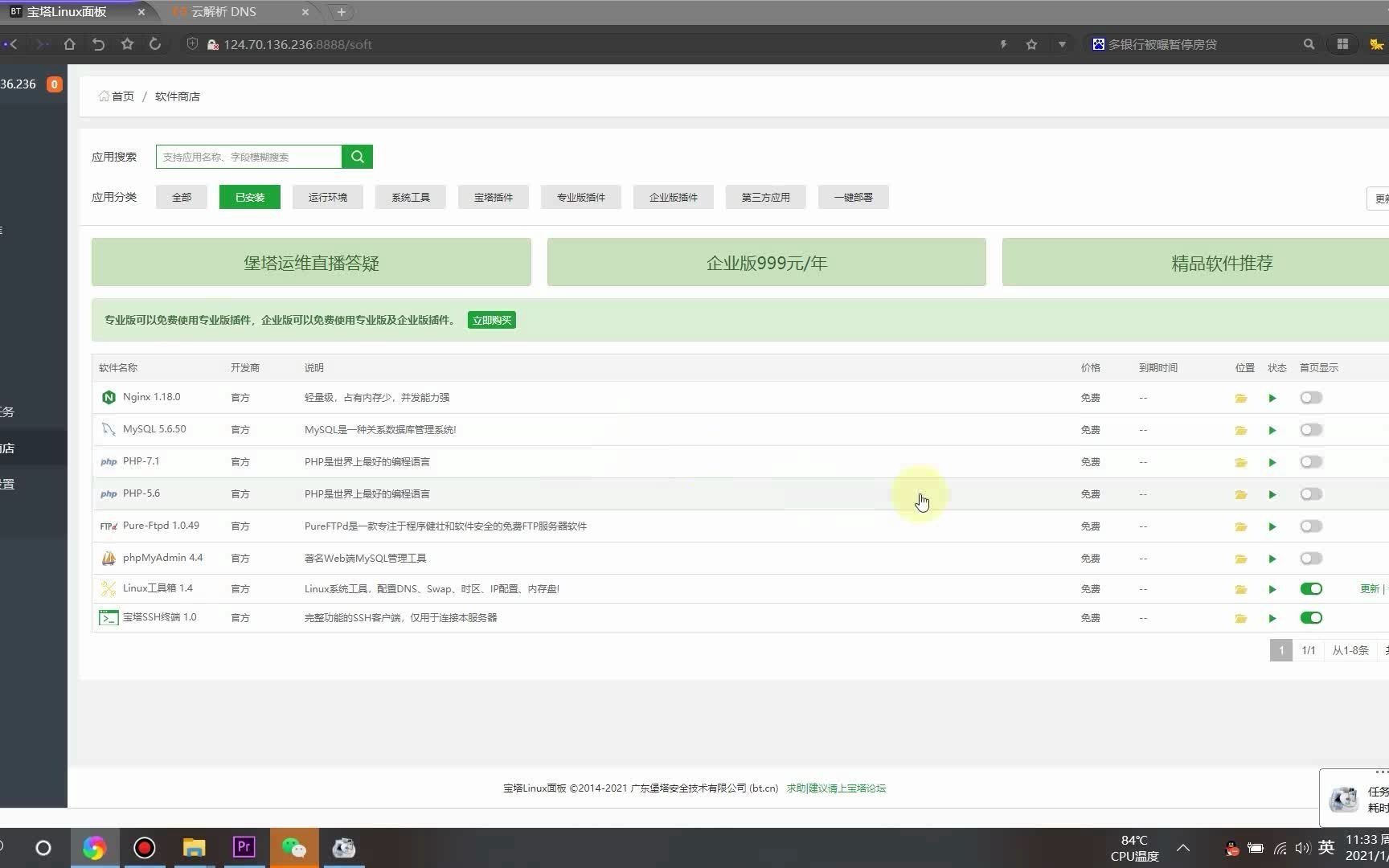Enable homepage display for Nginx 1.18.0
Screen dimensions: 1389x868
pyautogui.click(x=1311, y=398)
